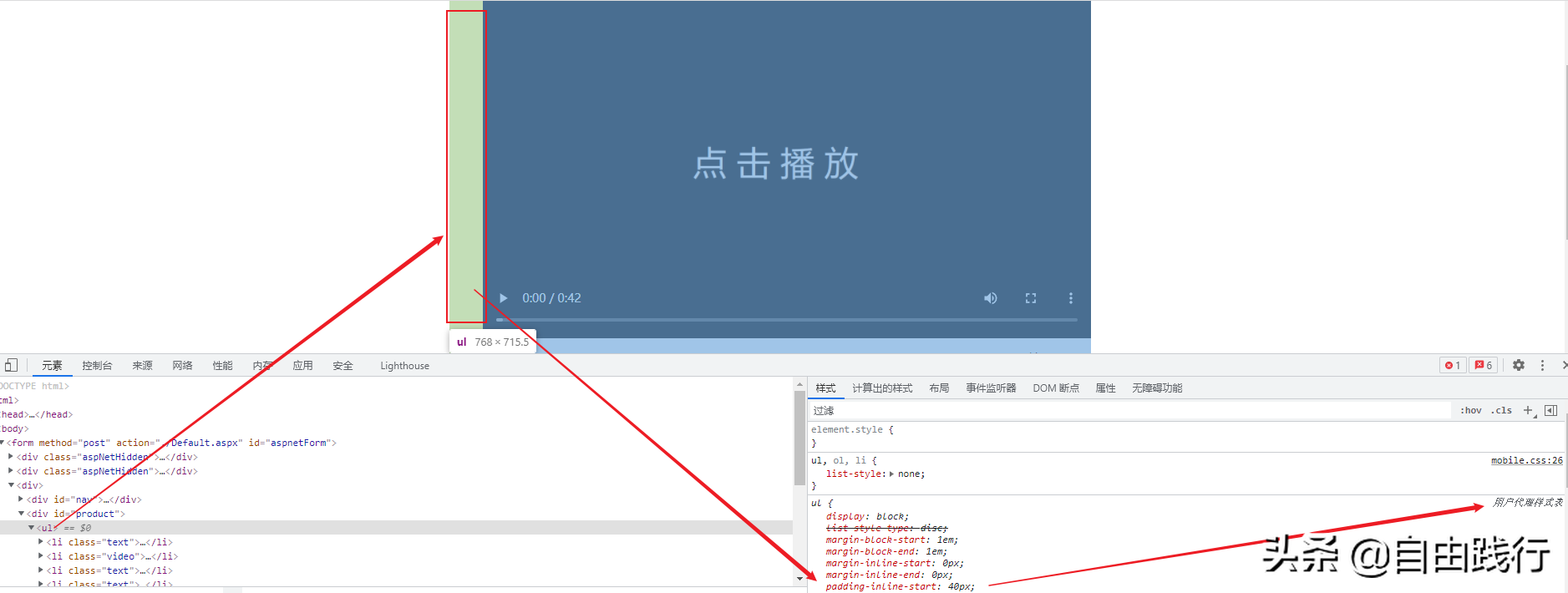The width and height of the screenshot is (1568, 593).
Task: Click the video play button
Action: [503, 298]
